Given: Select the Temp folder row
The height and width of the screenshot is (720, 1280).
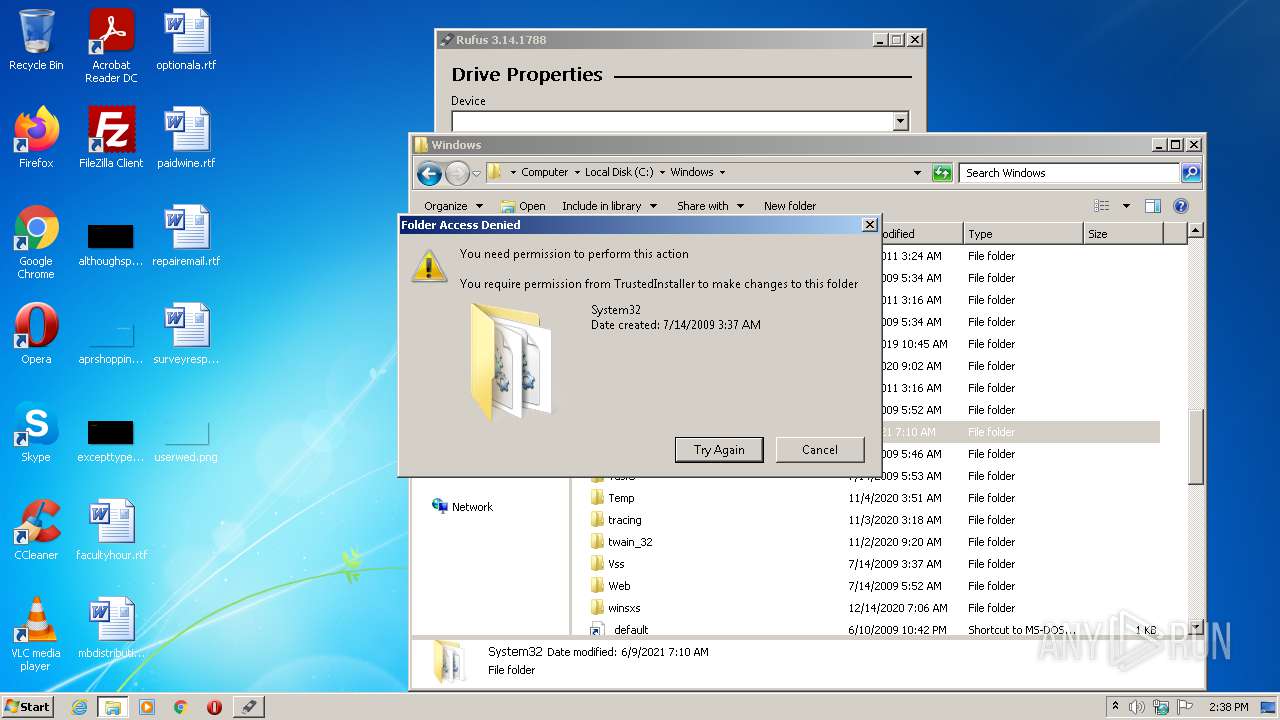Looking at the screenshot, I should coord(875,498).
